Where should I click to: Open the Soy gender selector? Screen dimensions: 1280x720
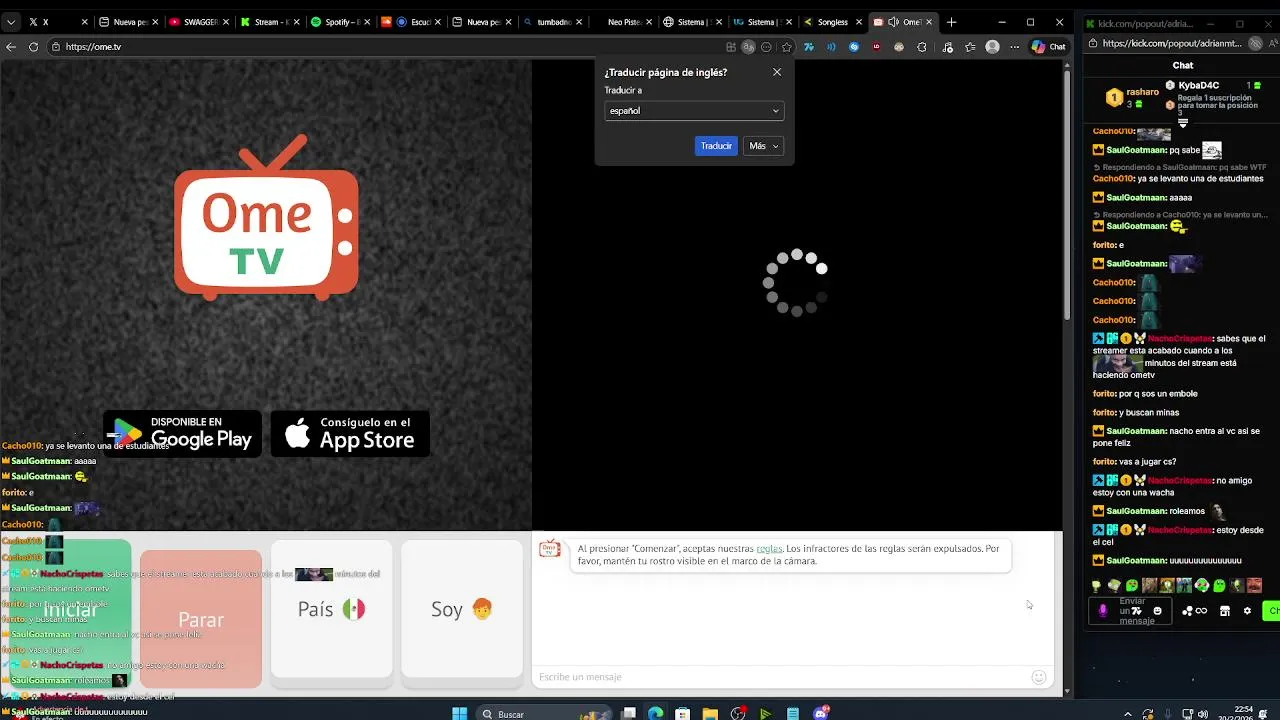[x=462, y=609]
